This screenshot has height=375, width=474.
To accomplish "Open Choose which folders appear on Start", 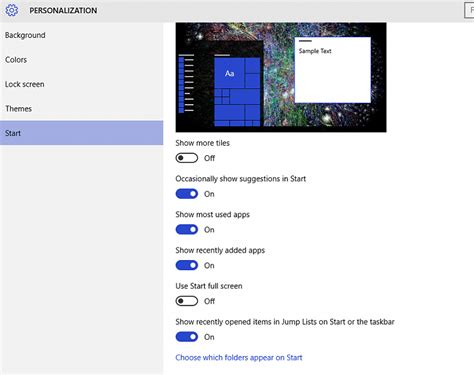I will click(239, 358).
